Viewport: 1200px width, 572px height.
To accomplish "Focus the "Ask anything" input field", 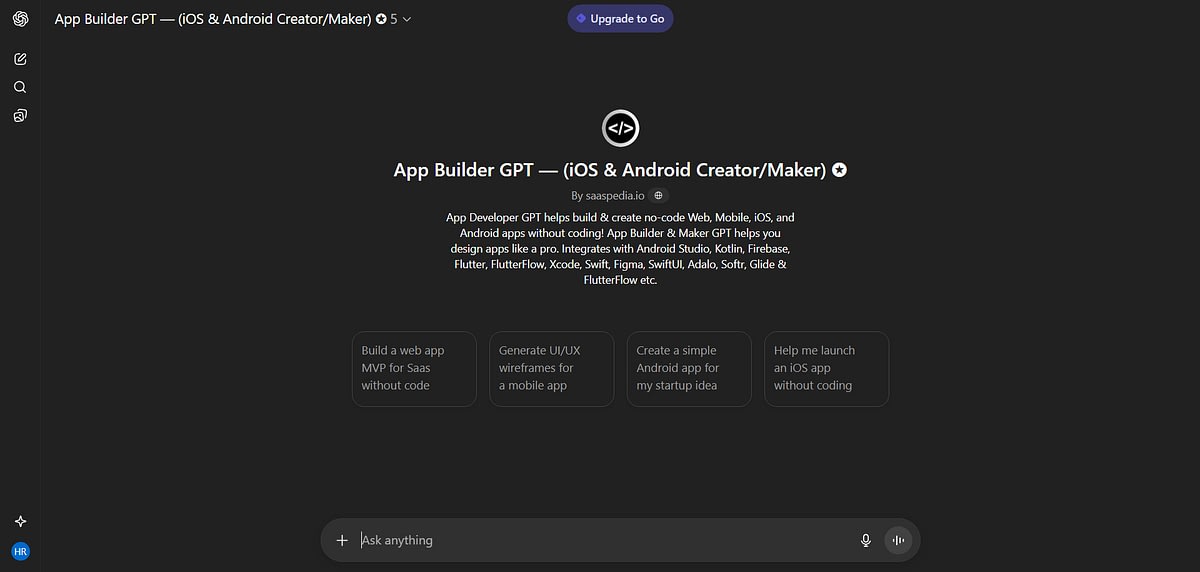I will pos(600,540).
